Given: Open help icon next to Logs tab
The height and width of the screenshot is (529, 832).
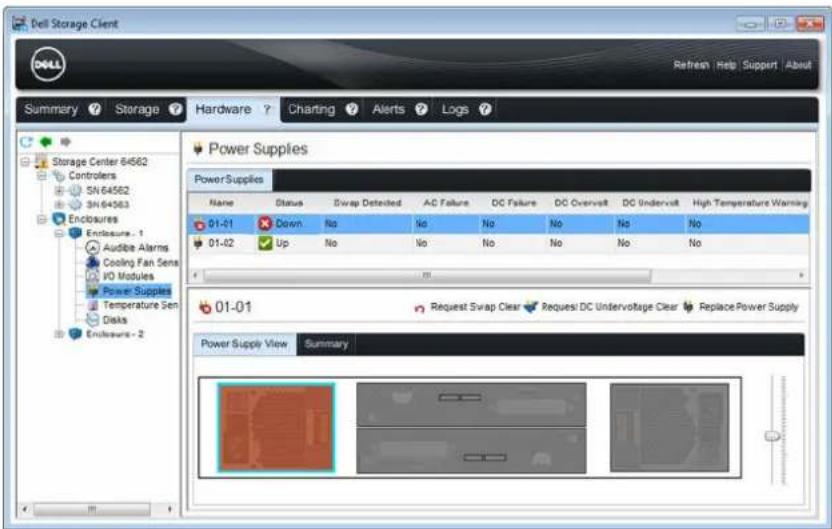Looking at the screenshot, I should 485,109.
